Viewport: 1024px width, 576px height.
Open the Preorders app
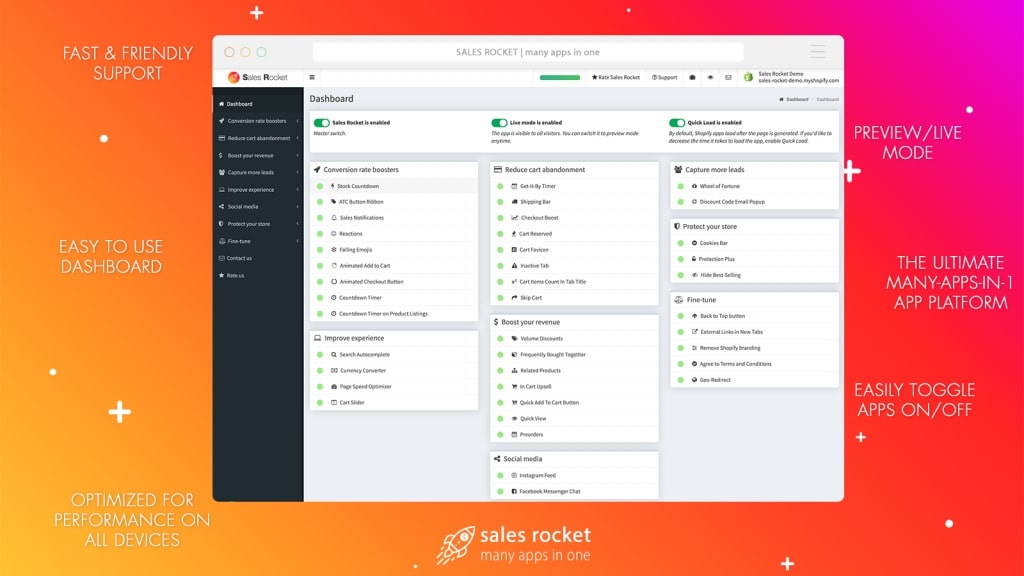pyautogui.click(x=531, y=434)
